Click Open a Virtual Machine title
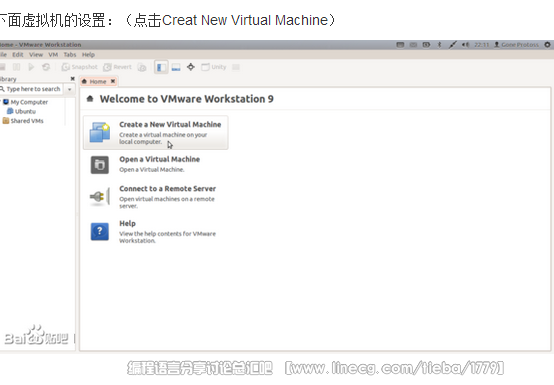554x385 pixels. pyautogui.click(x=159, y=159)
